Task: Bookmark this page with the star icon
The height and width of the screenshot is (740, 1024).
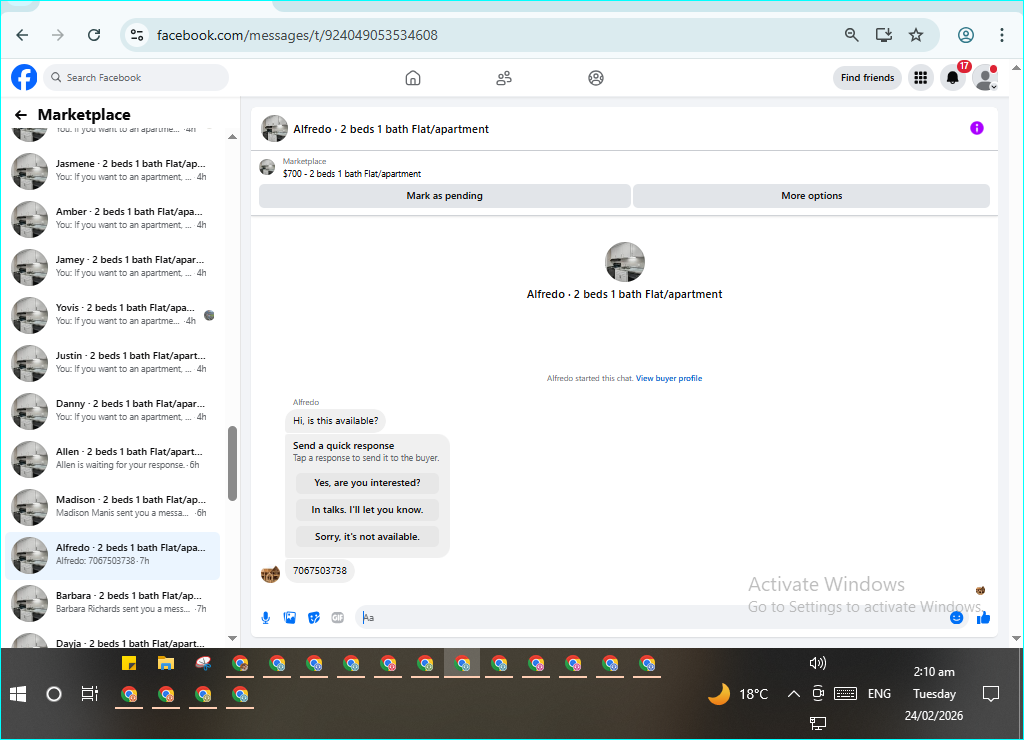Action: point(916,35)
